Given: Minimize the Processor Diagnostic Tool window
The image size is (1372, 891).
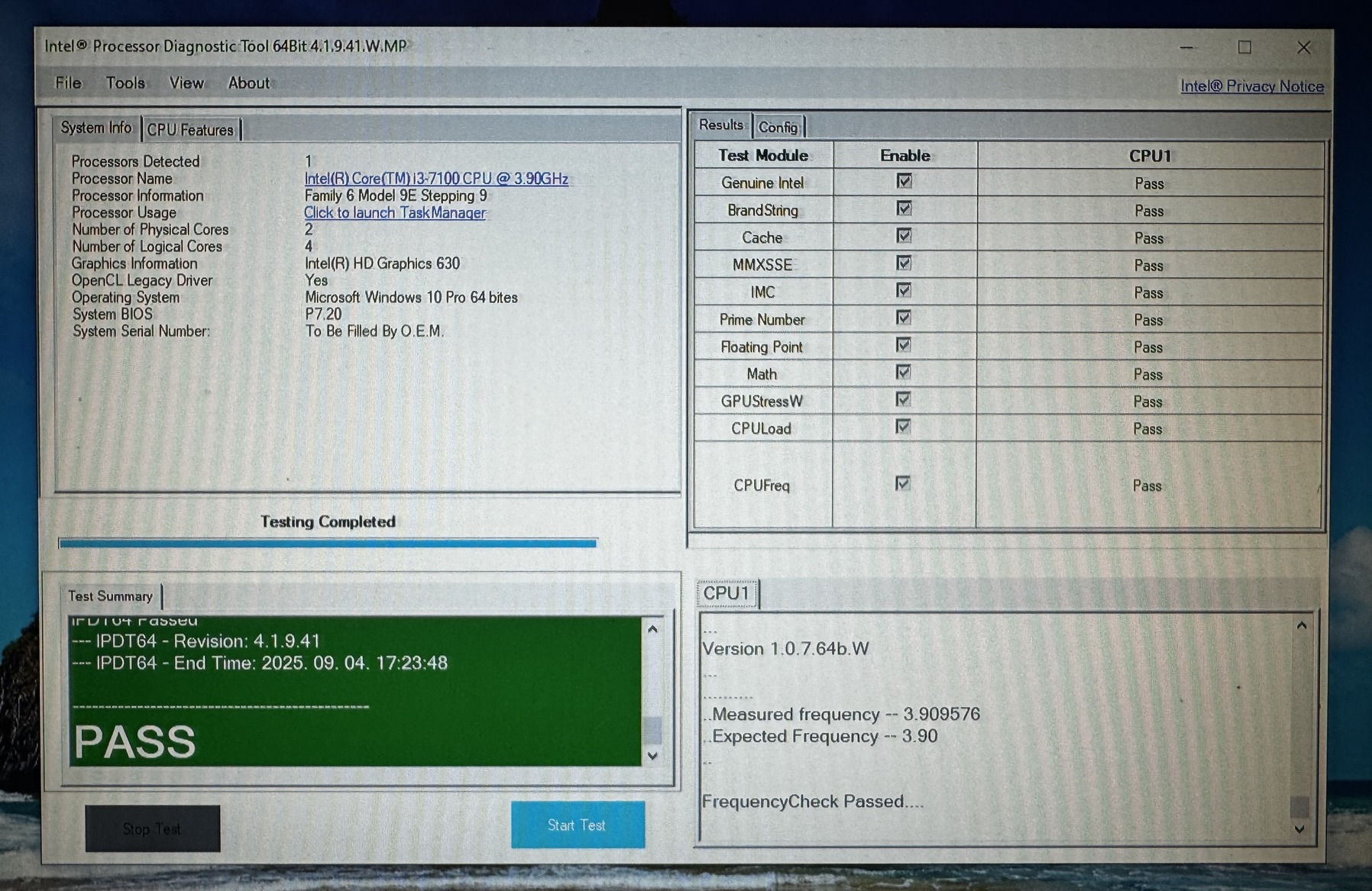Looking at the screenshot, I should tap(1186, 47).
